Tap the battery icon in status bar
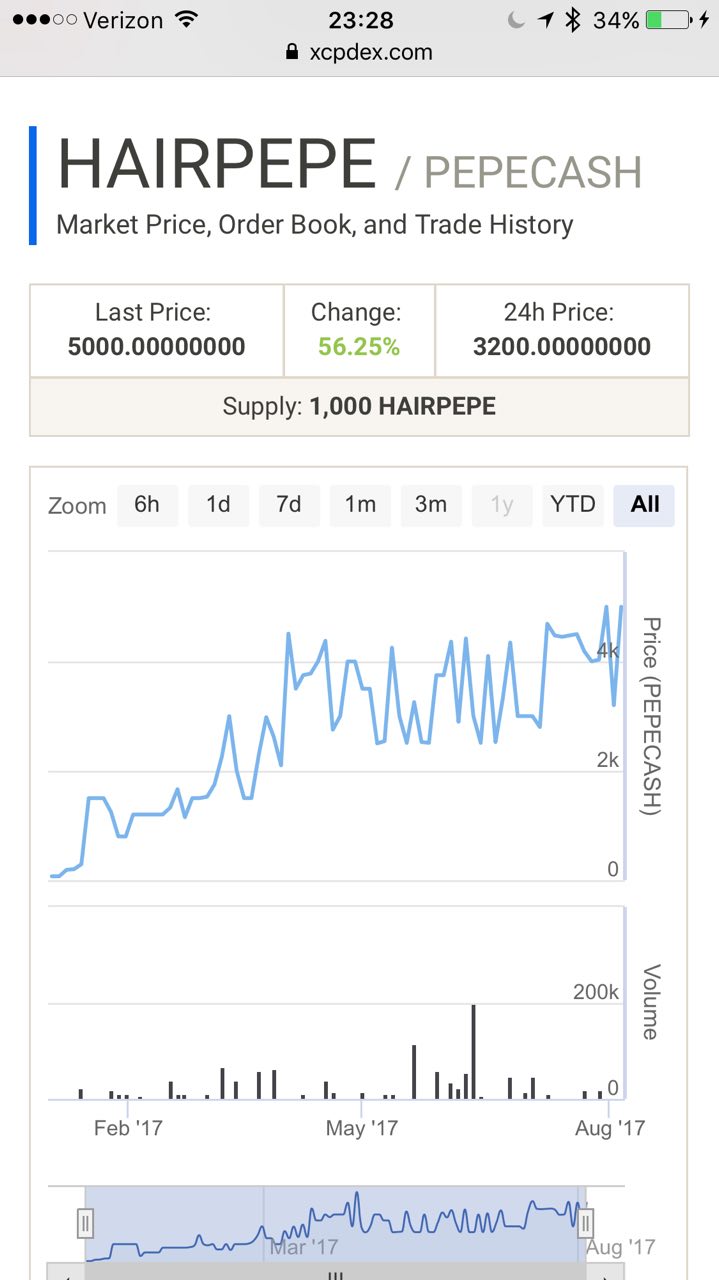 tap(668, 20)
